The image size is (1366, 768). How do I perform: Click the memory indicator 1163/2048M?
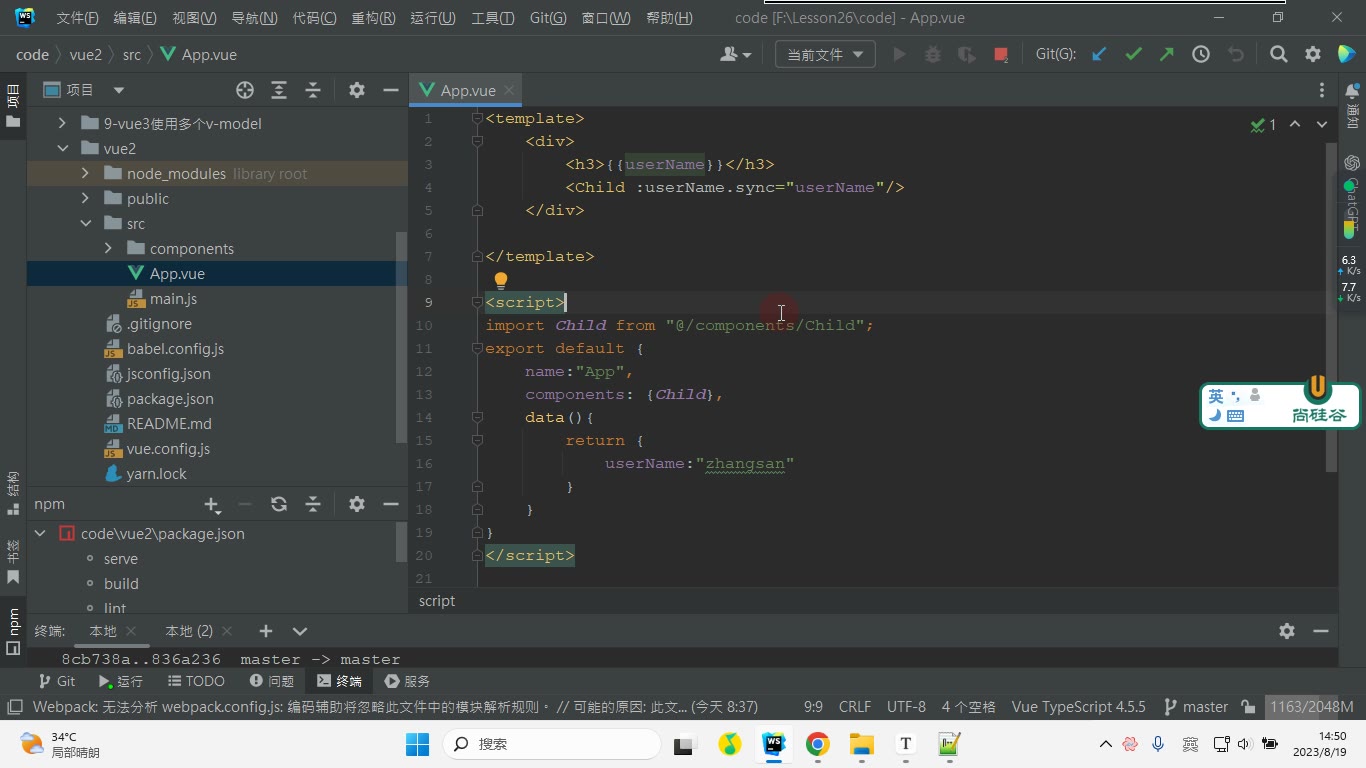pyautogui.click(x=1311, y=707)
